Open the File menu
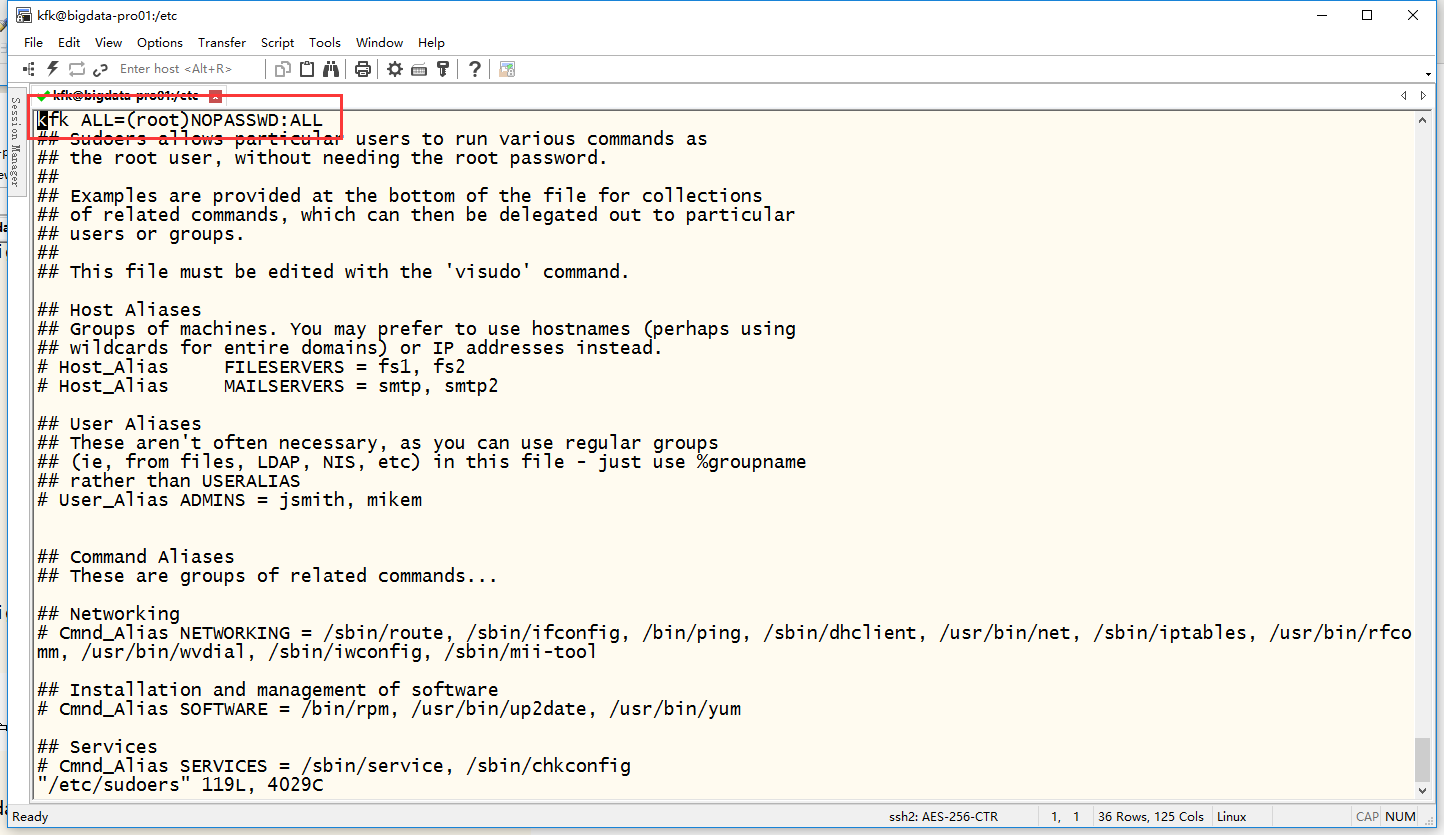Image resolution: width=1444 pixels, height=835 pixels. (x=33, y=42)
